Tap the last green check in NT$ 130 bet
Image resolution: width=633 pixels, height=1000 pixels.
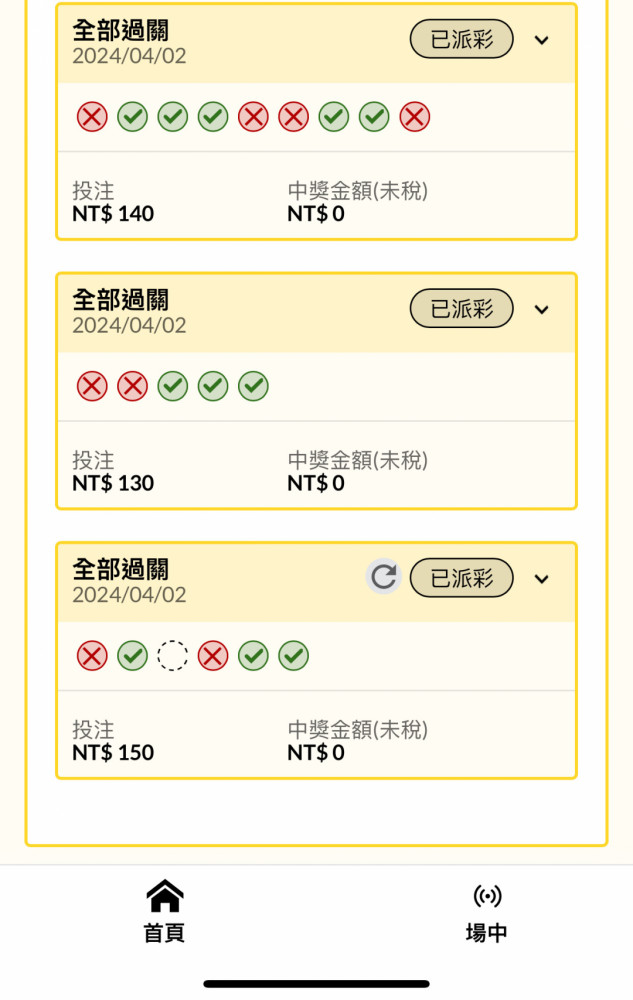(x=253, y=386)
